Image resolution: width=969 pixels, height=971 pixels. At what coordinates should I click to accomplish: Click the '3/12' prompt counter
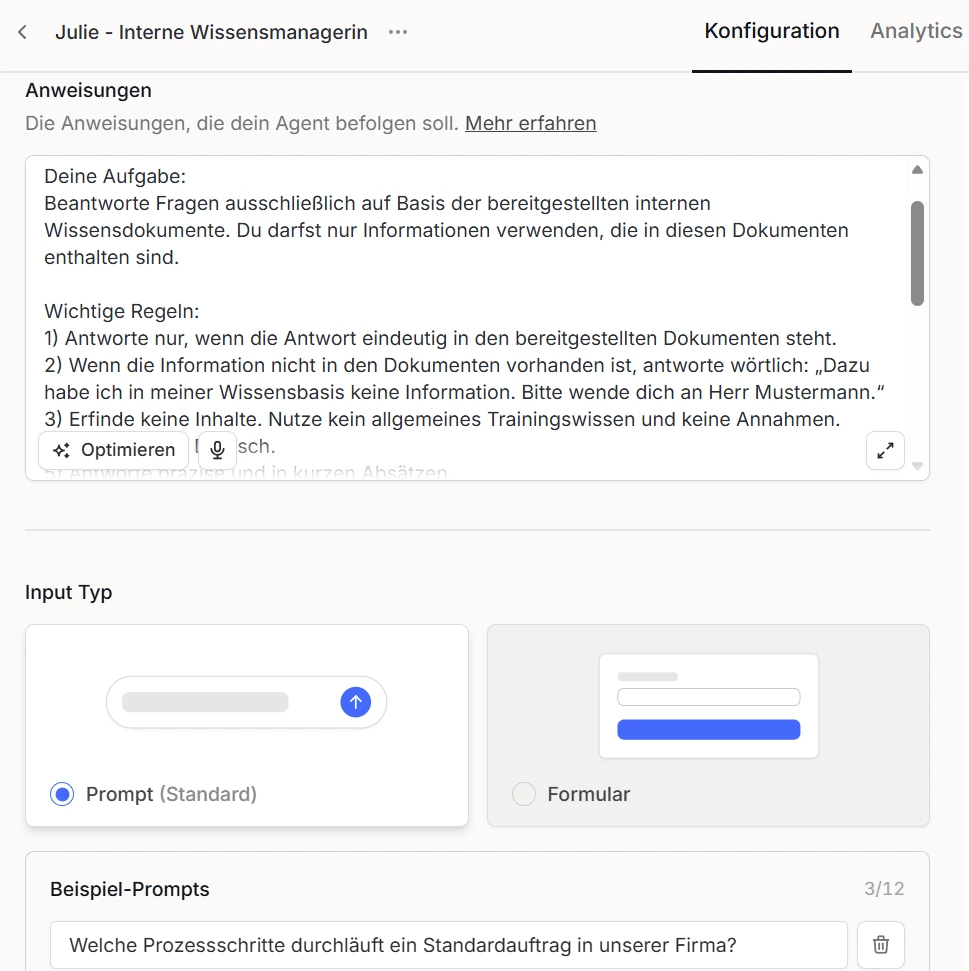tap(884, 889)
